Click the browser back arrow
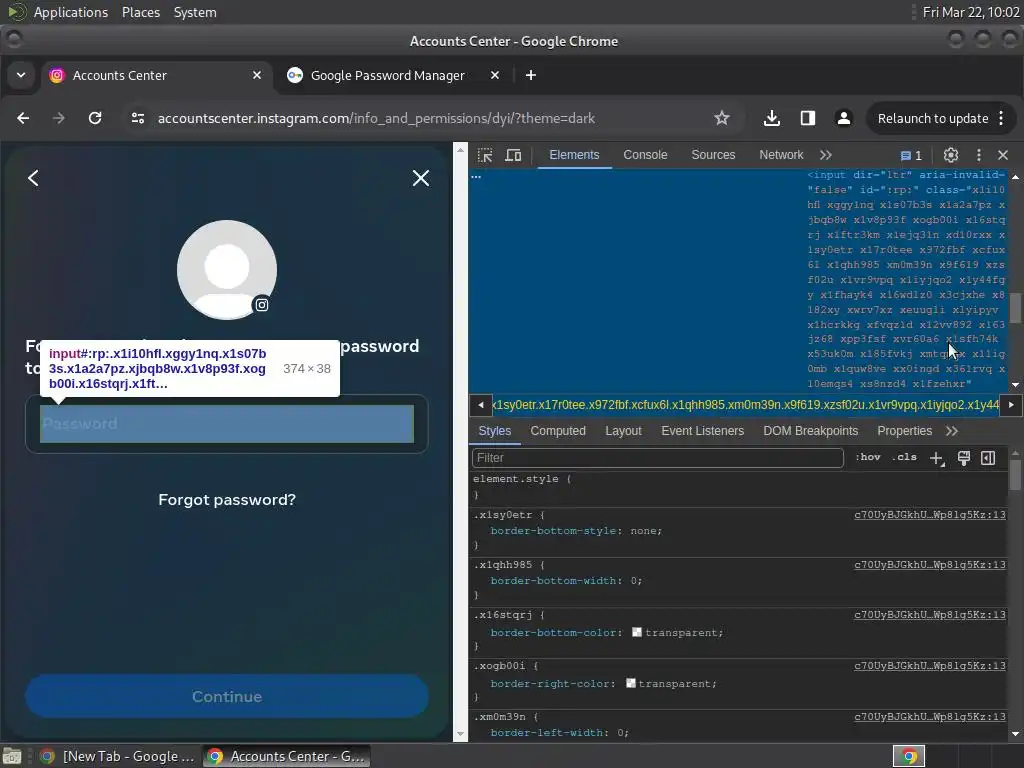Viewport: 1024px width, 768px height. coord(23,118)
